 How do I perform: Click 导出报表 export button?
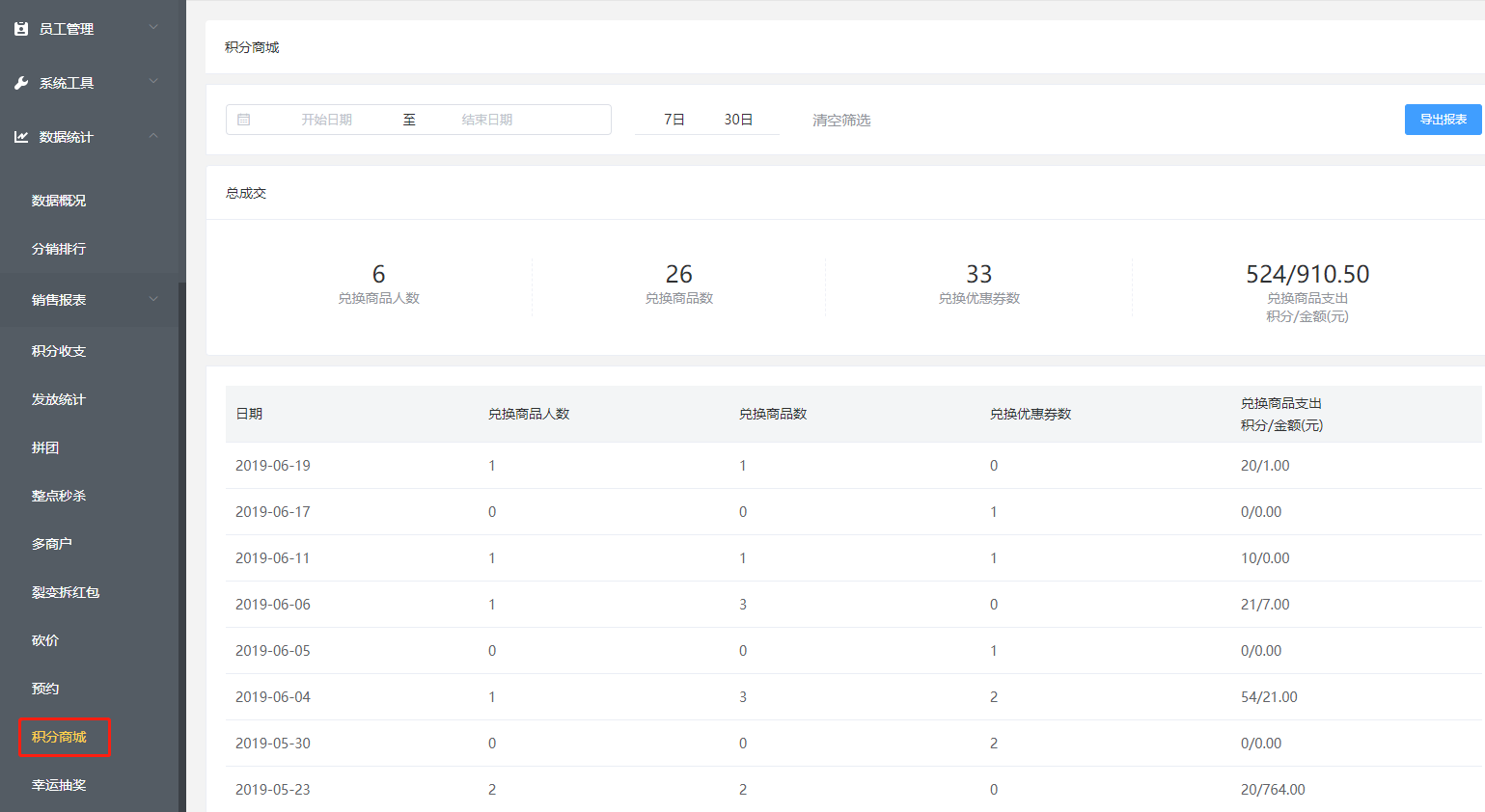pos(1443,120)
